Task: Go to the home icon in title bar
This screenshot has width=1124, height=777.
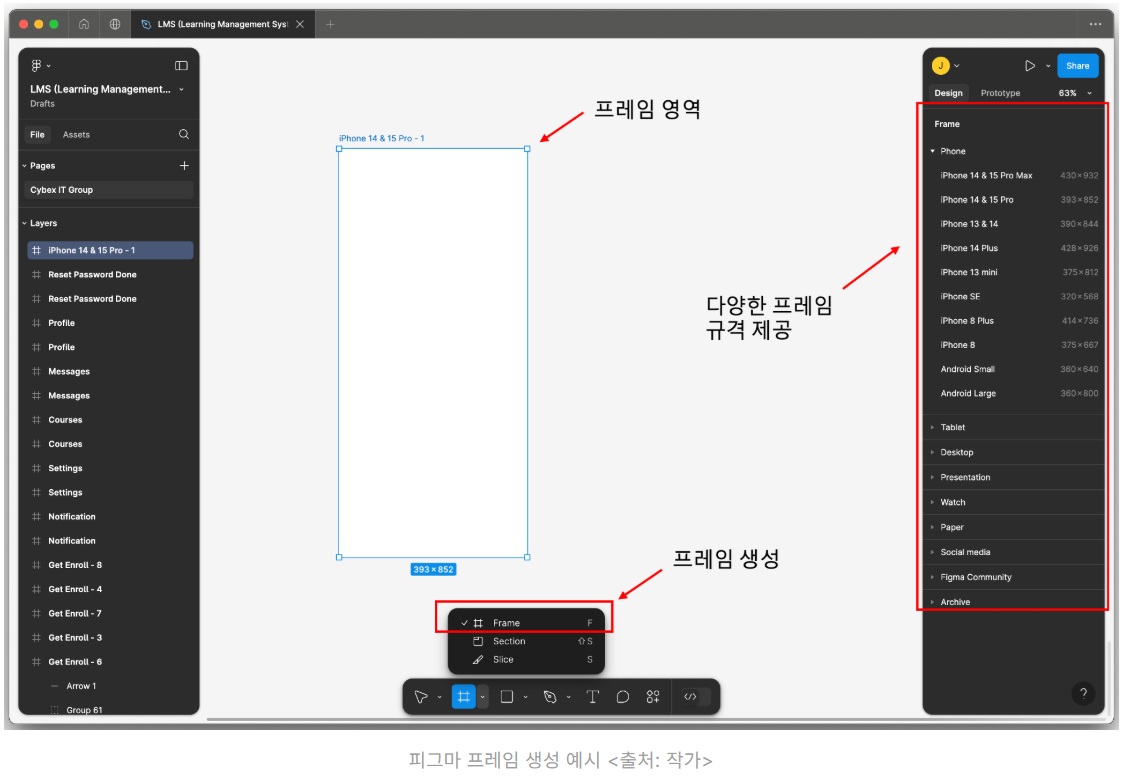Action: pyautogui.click(x=84, y=24)
